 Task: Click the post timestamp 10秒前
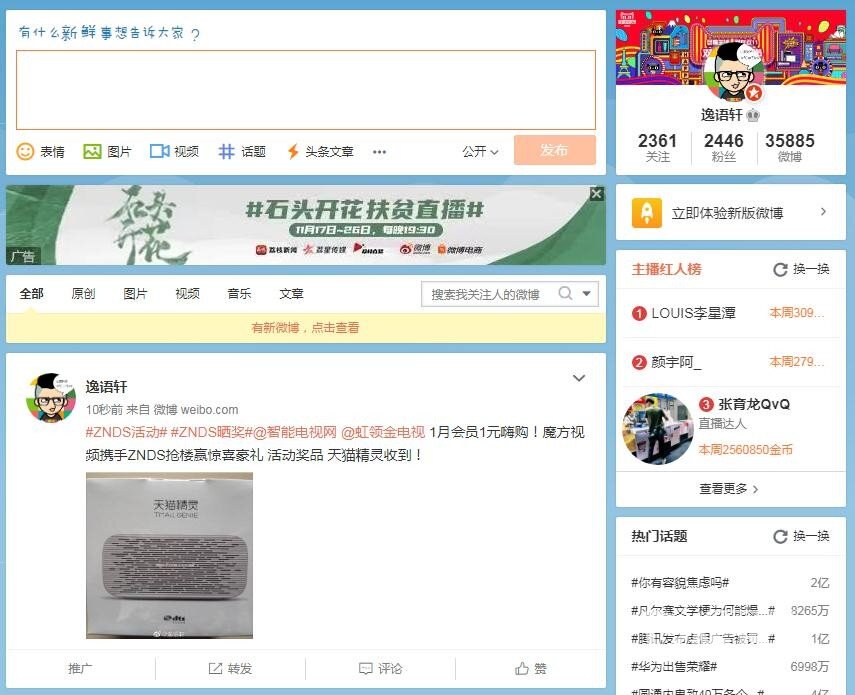click(104, 409)
